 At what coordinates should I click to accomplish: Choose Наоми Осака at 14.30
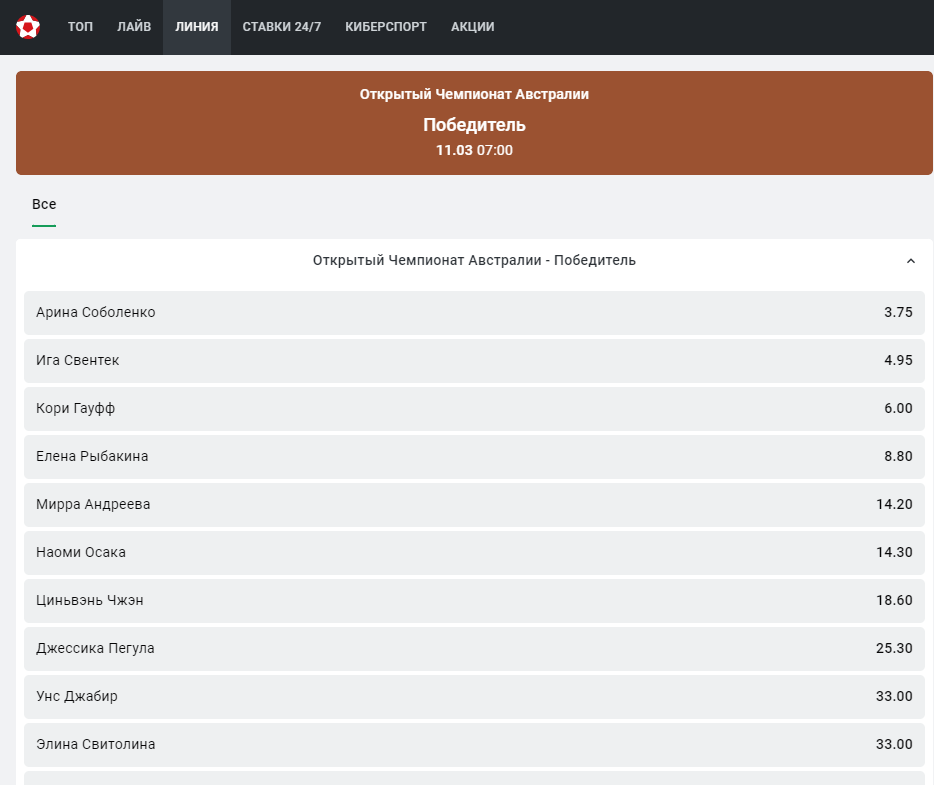[x=474, y=553]
